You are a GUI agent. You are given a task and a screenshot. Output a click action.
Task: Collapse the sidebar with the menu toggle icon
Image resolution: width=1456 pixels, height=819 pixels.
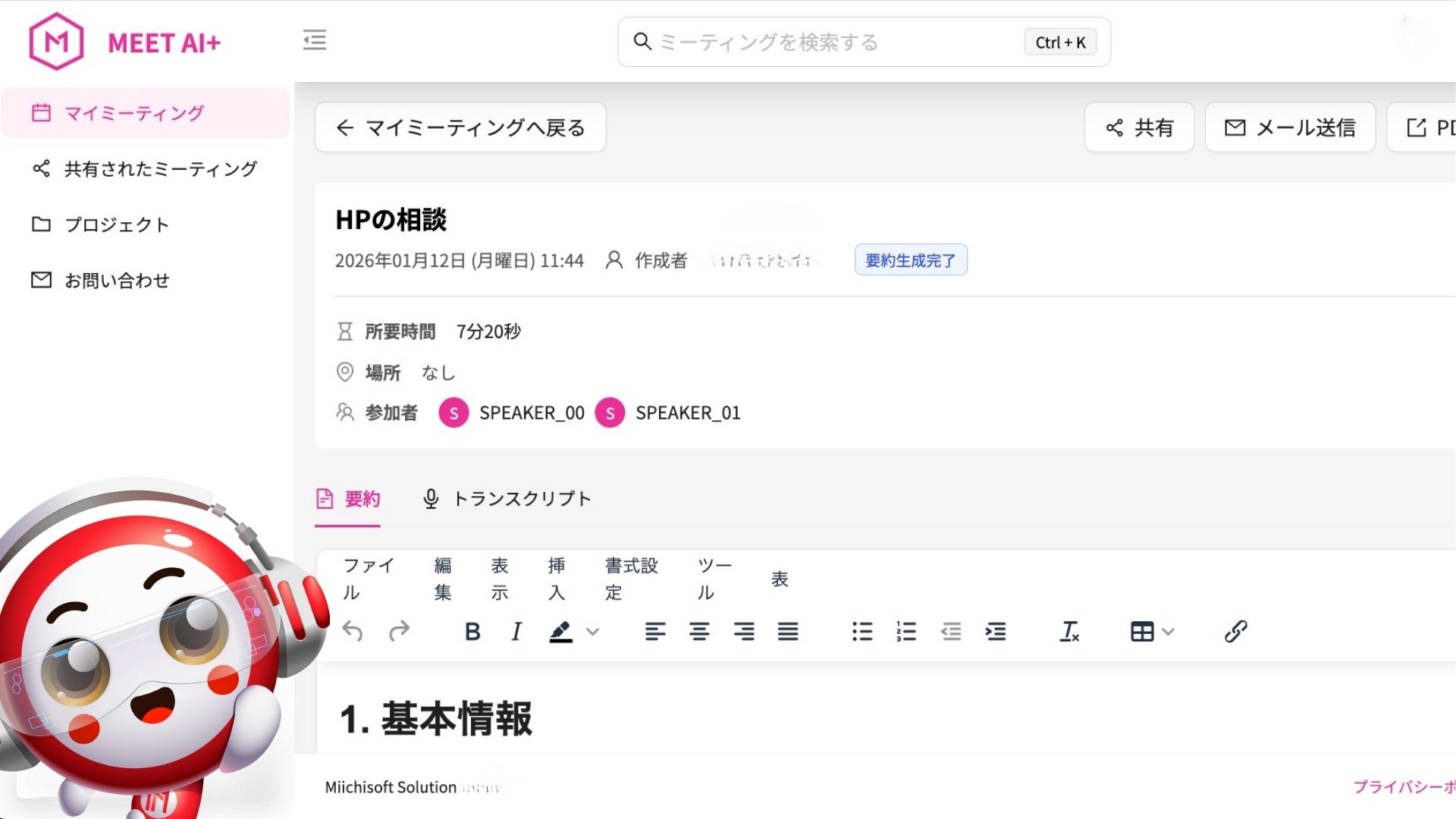pyautogui.click(x=314, y=39)
